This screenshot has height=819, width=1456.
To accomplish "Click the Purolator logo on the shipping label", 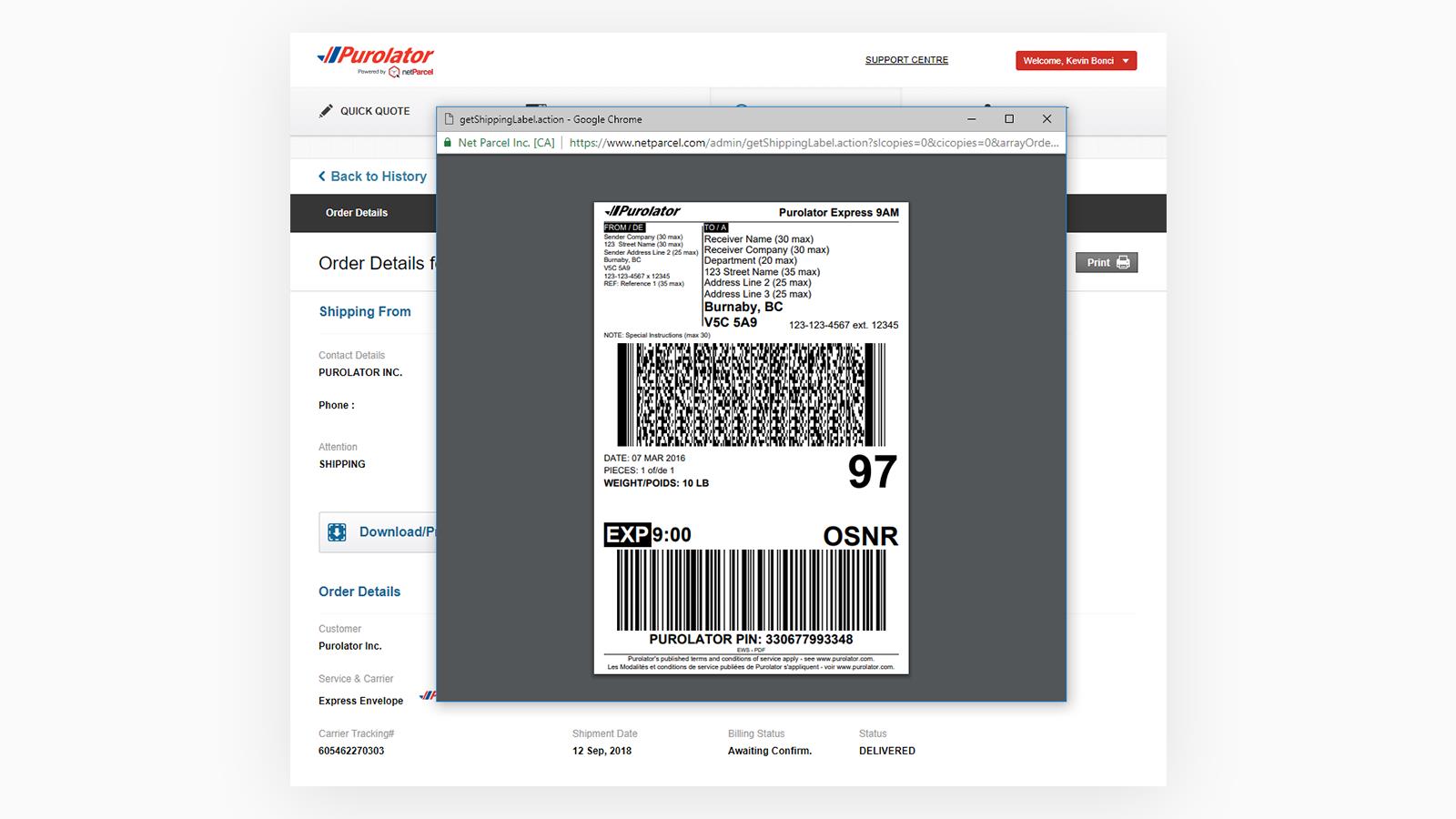I will click(642, 210).
